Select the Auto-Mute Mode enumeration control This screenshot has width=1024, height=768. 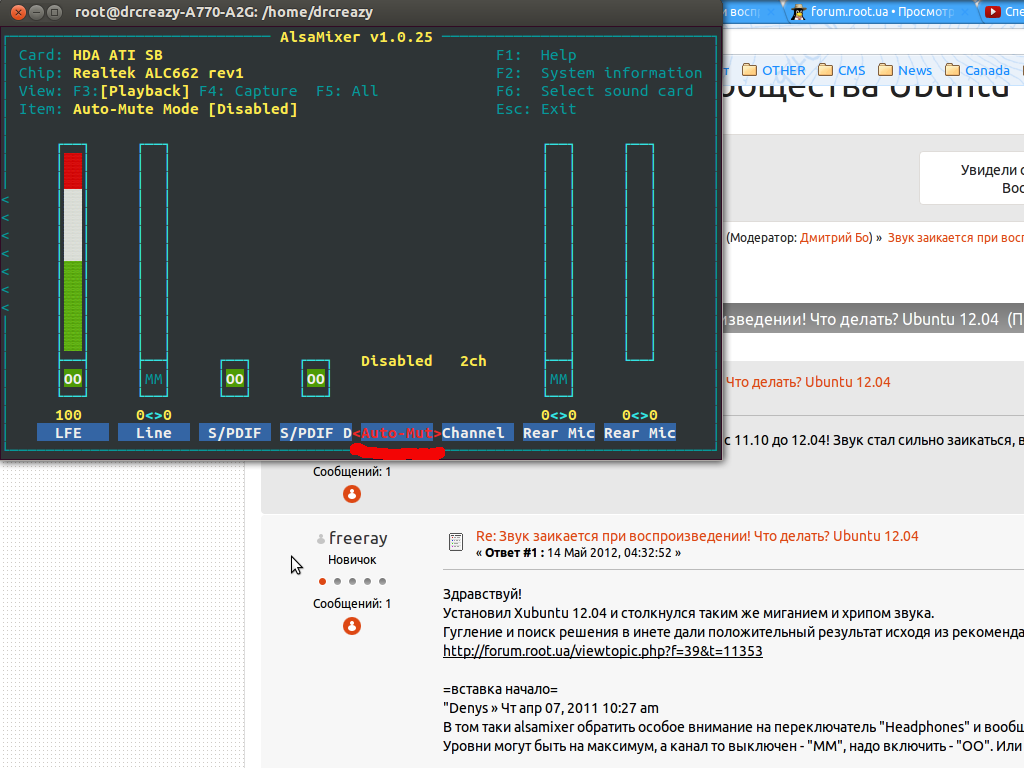(397, 433)
